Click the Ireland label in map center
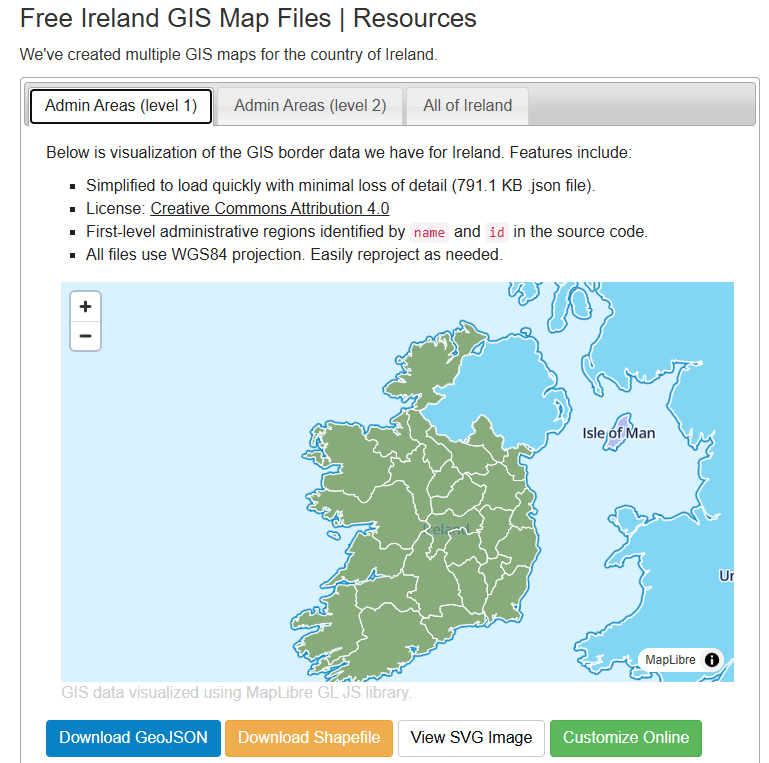769x763 pixels. [446, 529]
